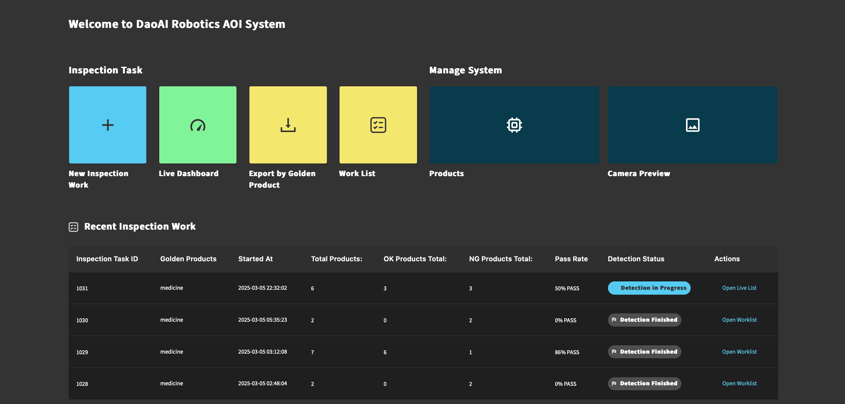Click flag icon on task 1030 status

click(614, 320)
